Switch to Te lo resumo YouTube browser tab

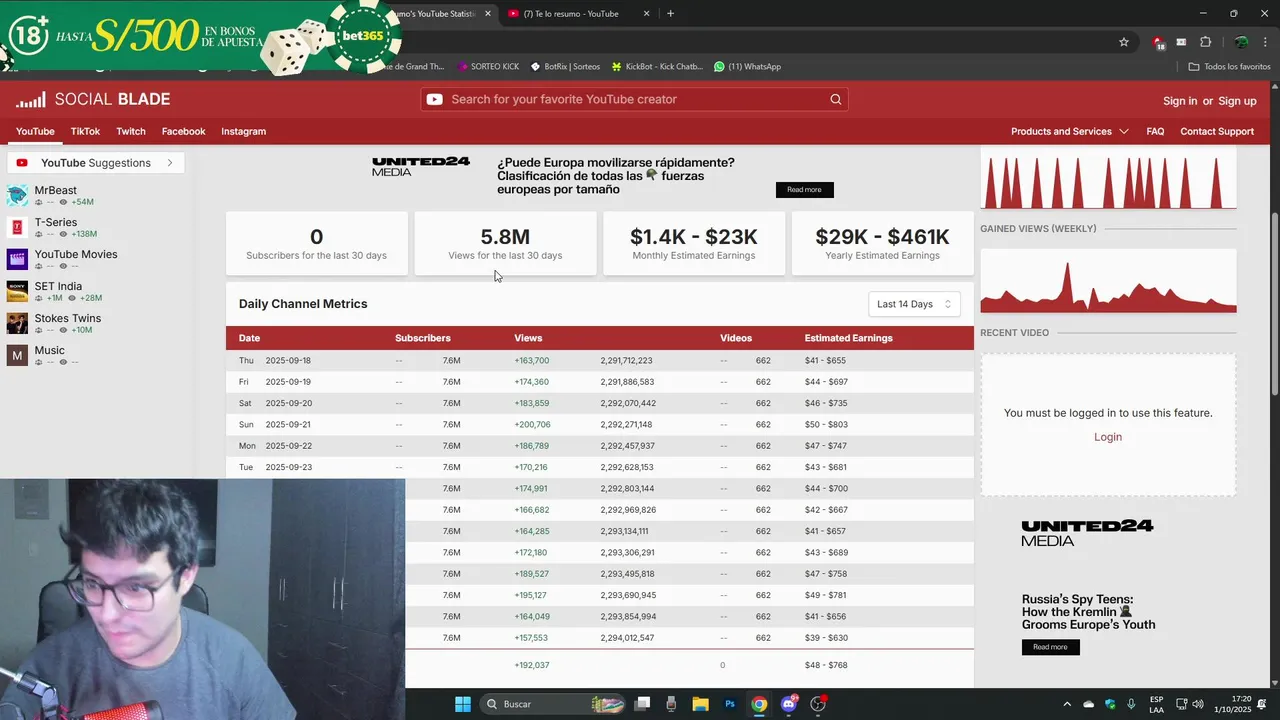coord(578,14)
